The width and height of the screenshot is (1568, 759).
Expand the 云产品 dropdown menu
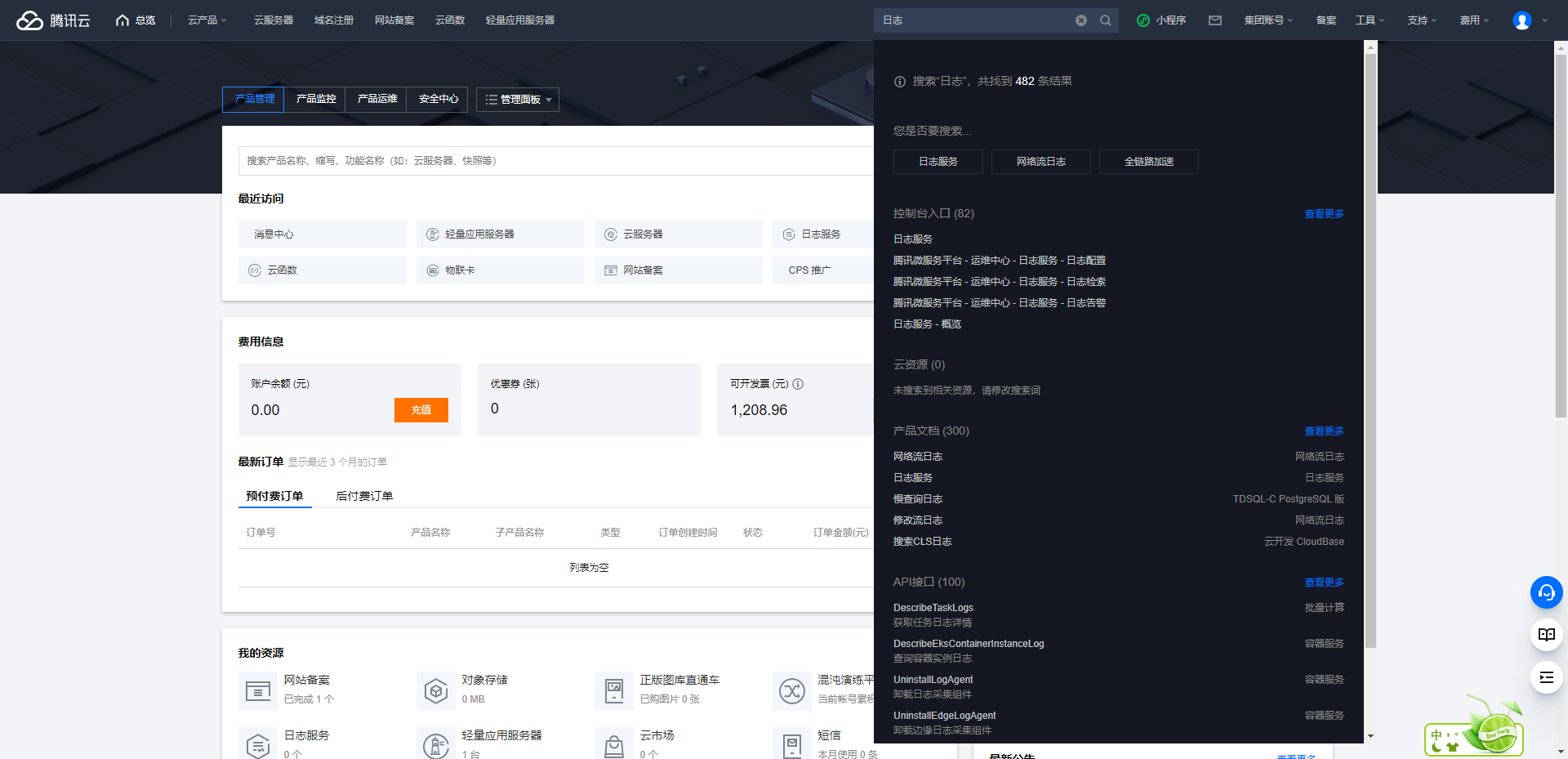[207, 20]
